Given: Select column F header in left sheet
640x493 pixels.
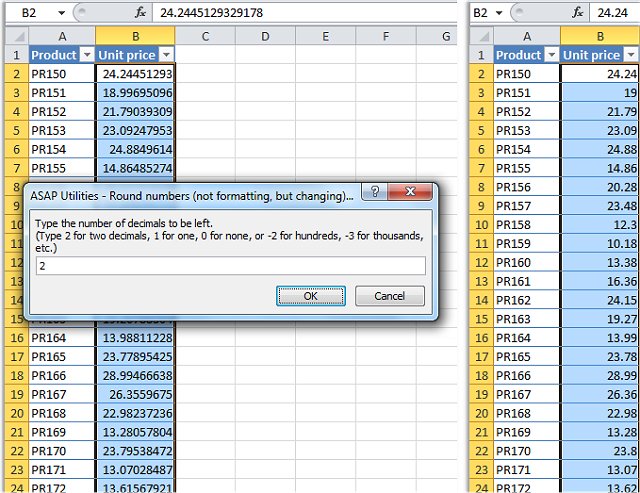Looking at the screenshot, I should [x=385, y=36].
